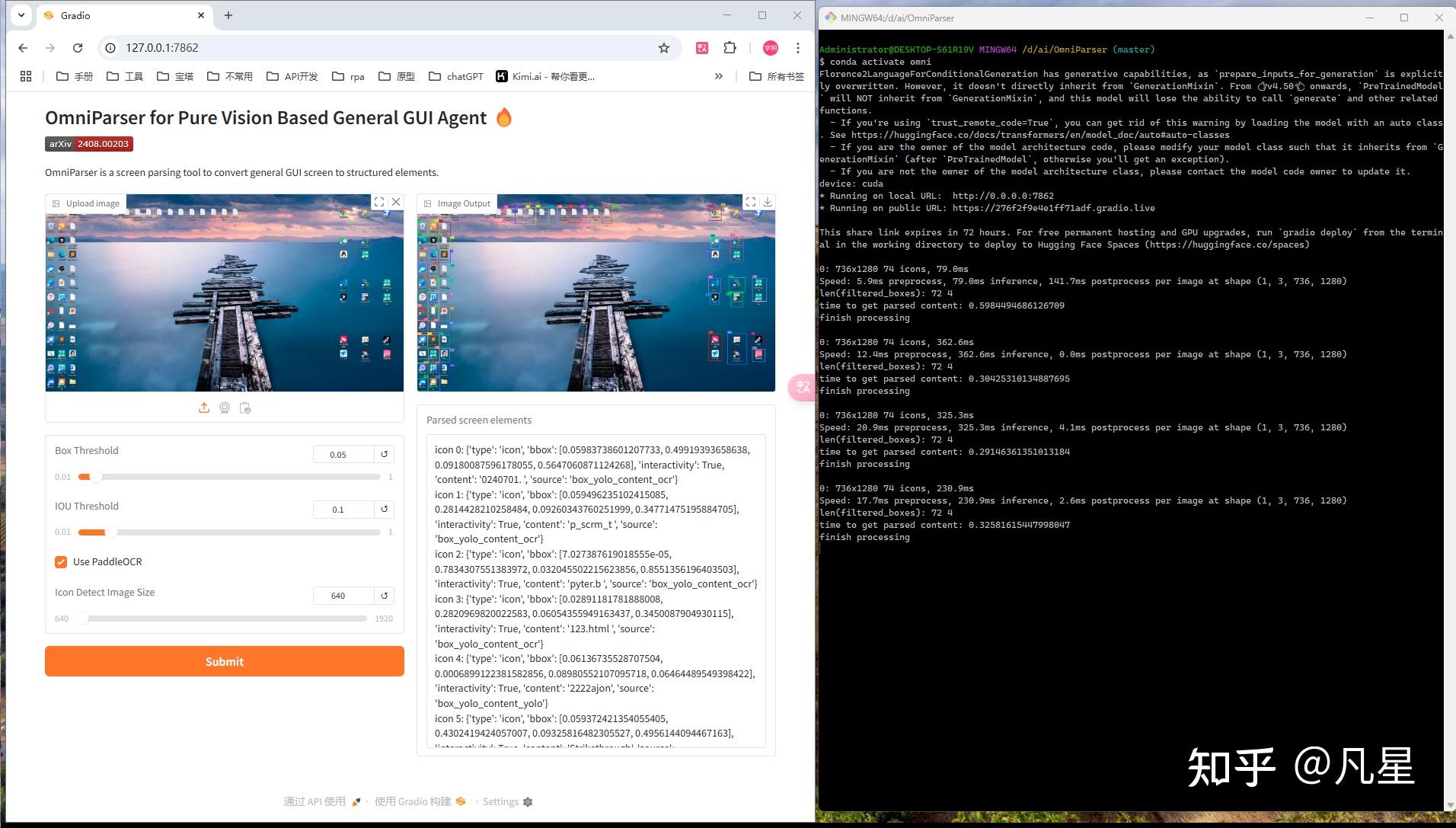Viewport: 1456px width, 828px height.
Task: Switch to the Gradio browser tab
Action: click(114, 15)
